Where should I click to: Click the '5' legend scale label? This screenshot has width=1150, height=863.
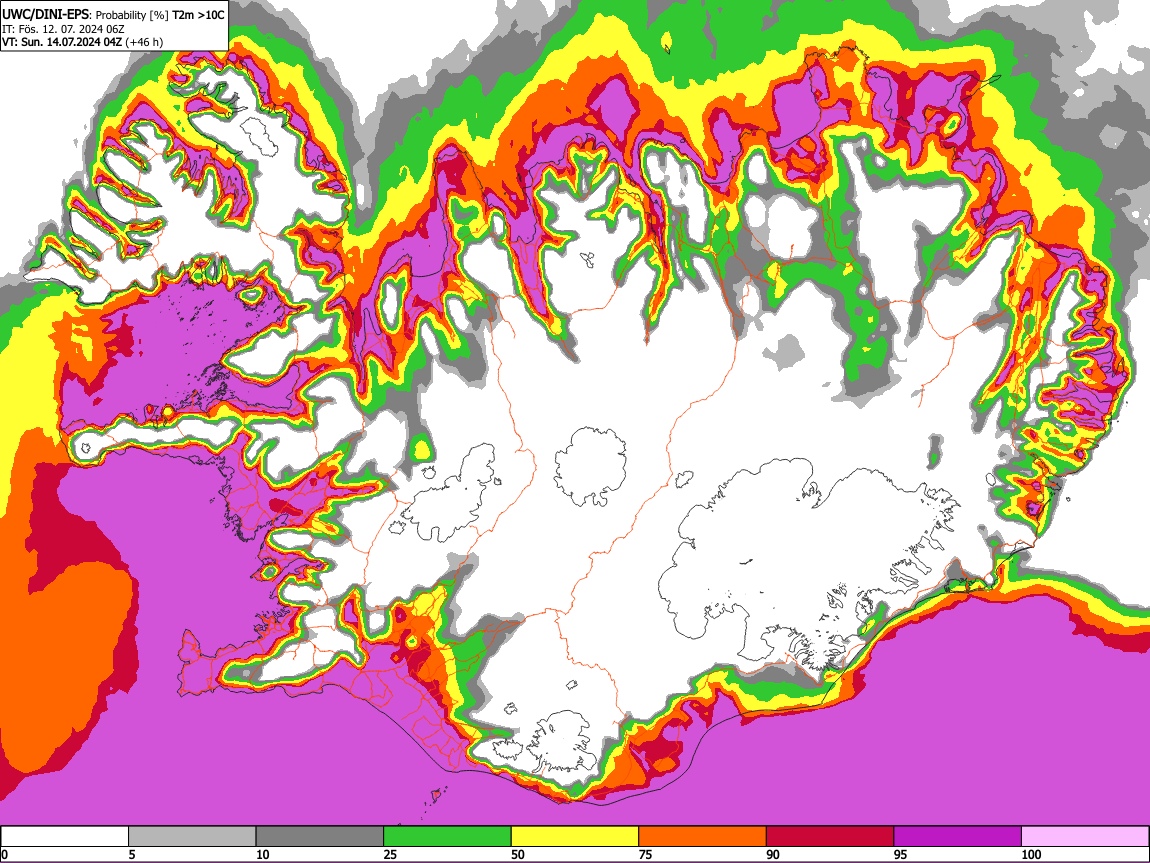(132, 854)
